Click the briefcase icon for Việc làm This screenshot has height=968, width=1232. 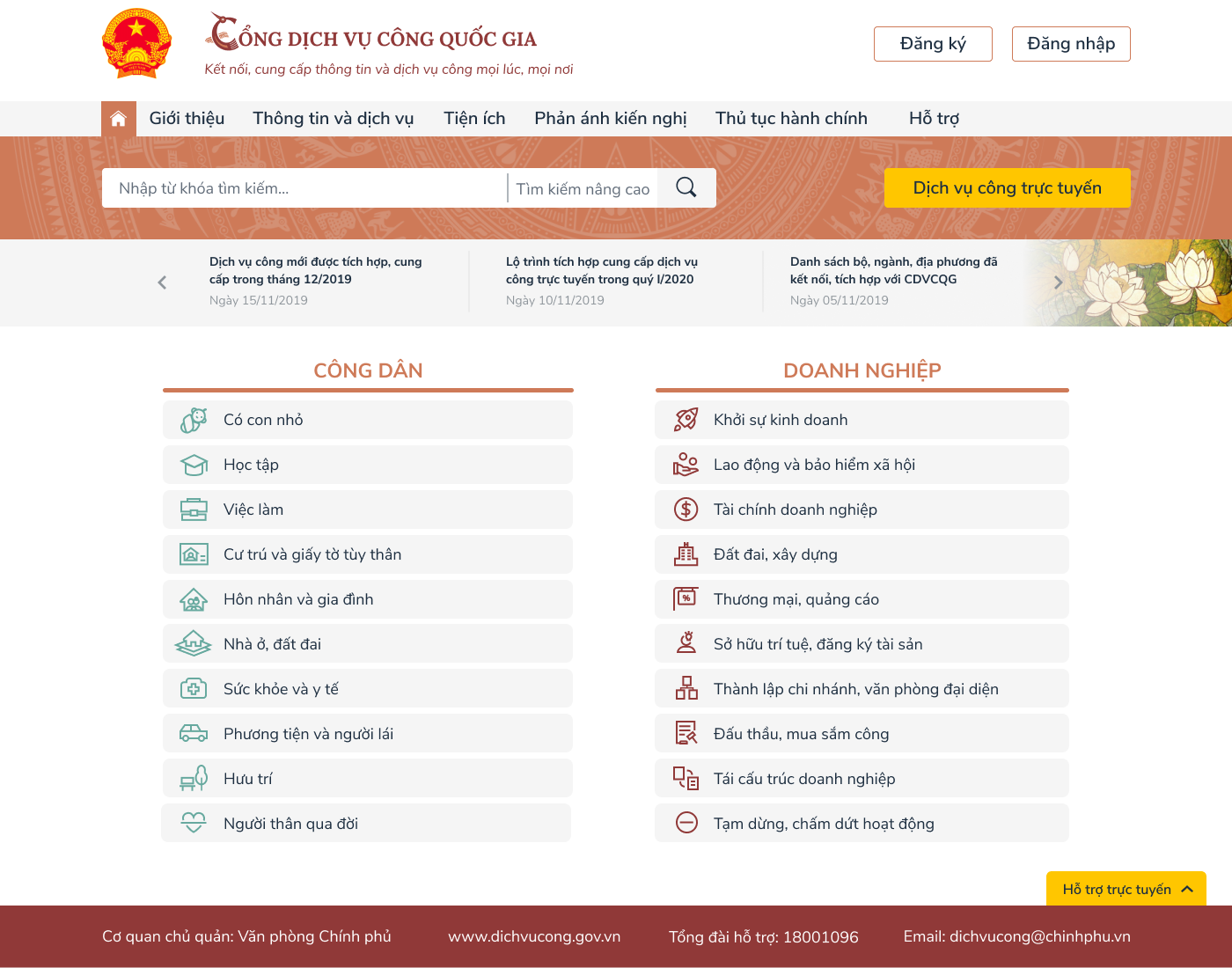[194, 510]
